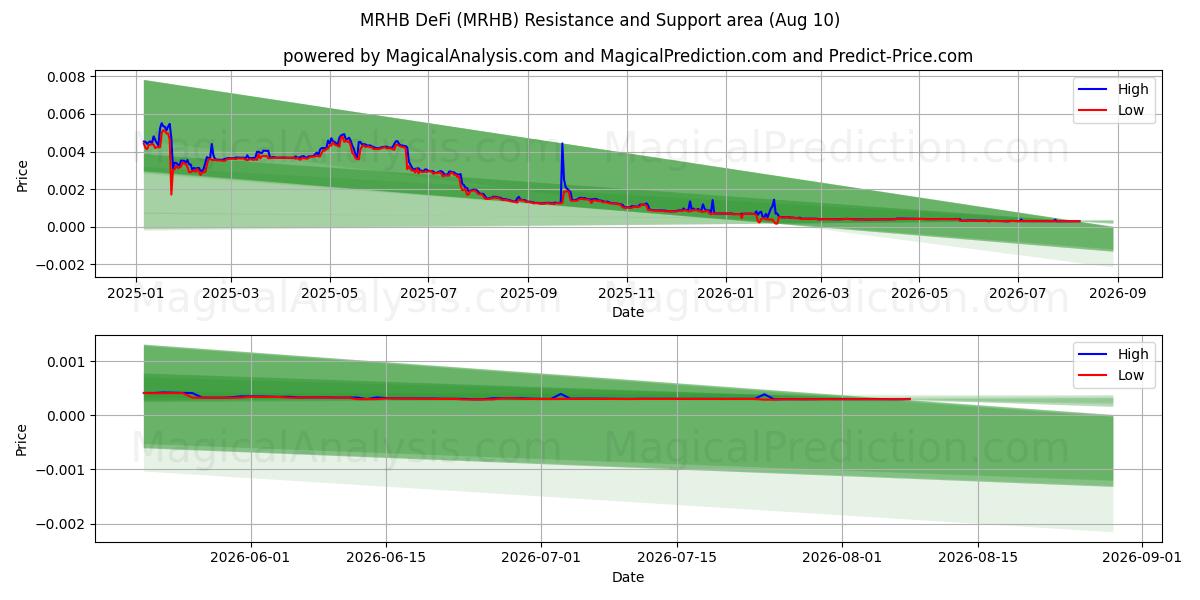
Task: Click the −0.002 tick on lower chart
Action: (x=60, y=524)
